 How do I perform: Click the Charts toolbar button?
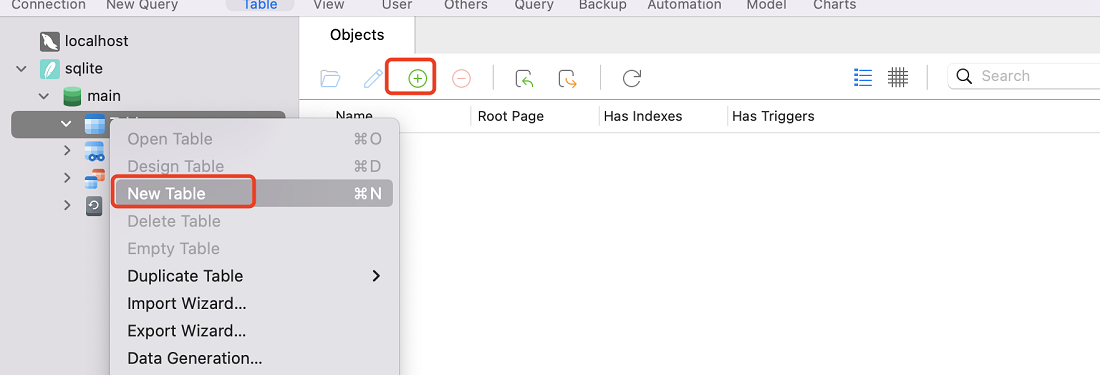834,5
